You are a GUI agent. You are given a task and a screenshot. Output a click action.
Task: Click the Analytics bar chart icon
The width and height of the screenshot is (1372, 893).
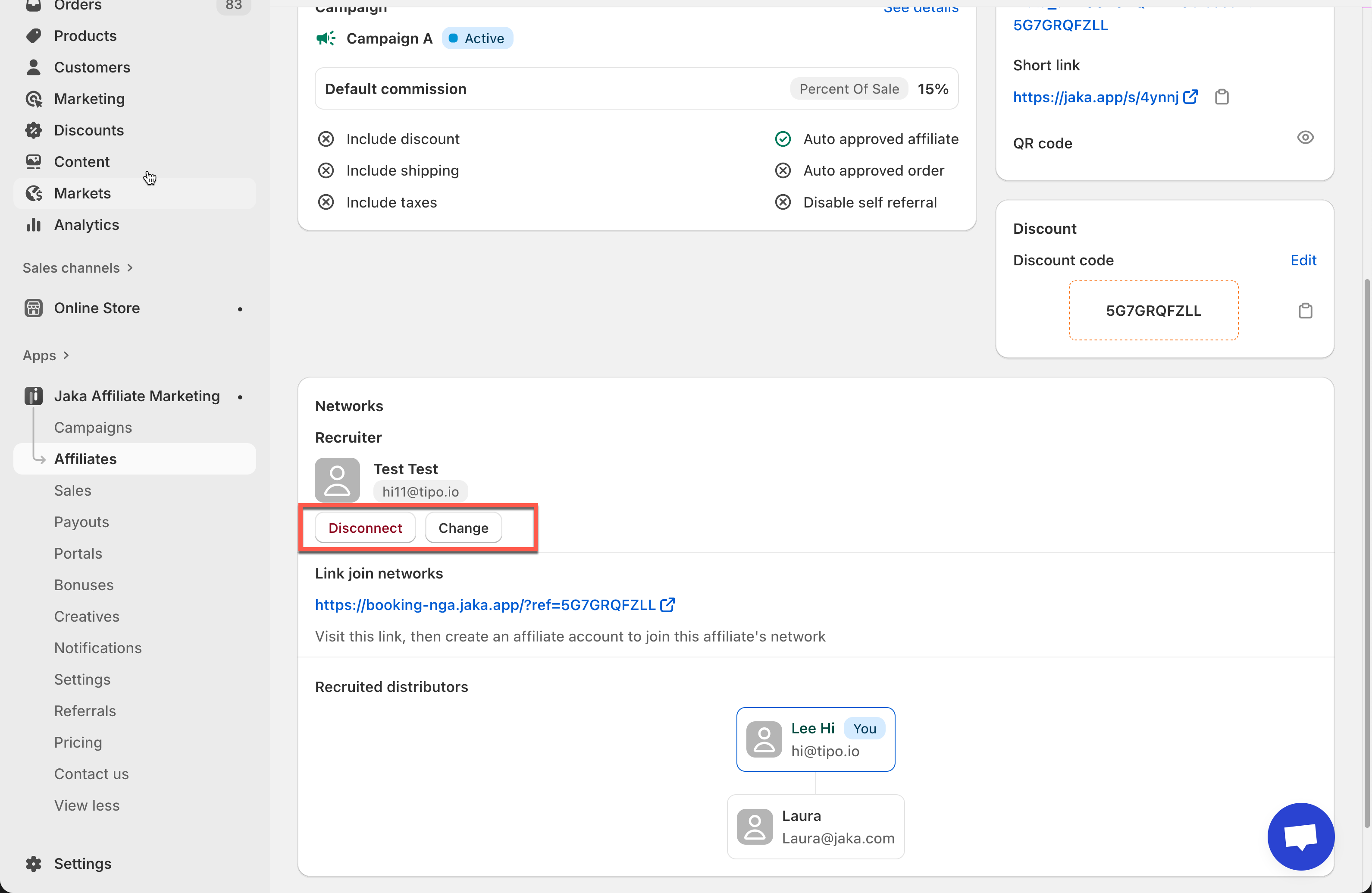click(x=34, y=225)
